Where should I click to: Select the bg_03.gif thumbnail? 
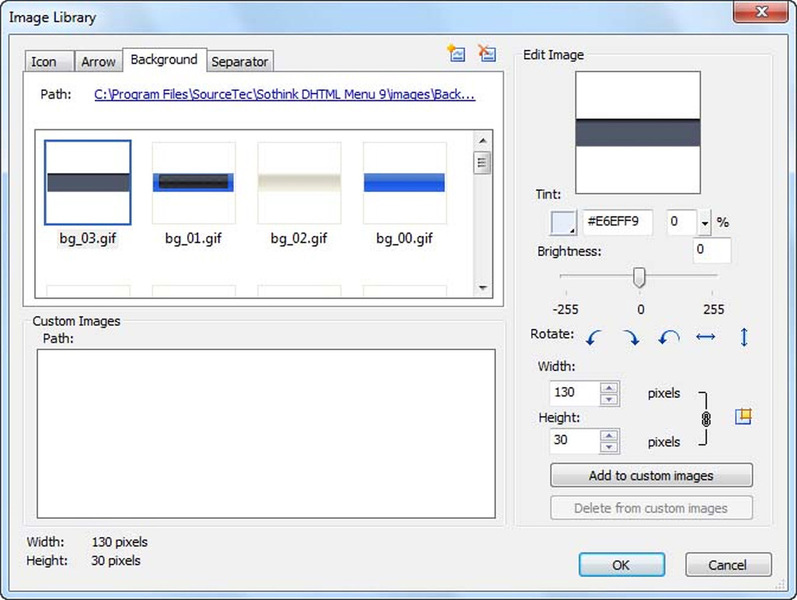click(x=88, y=183)
